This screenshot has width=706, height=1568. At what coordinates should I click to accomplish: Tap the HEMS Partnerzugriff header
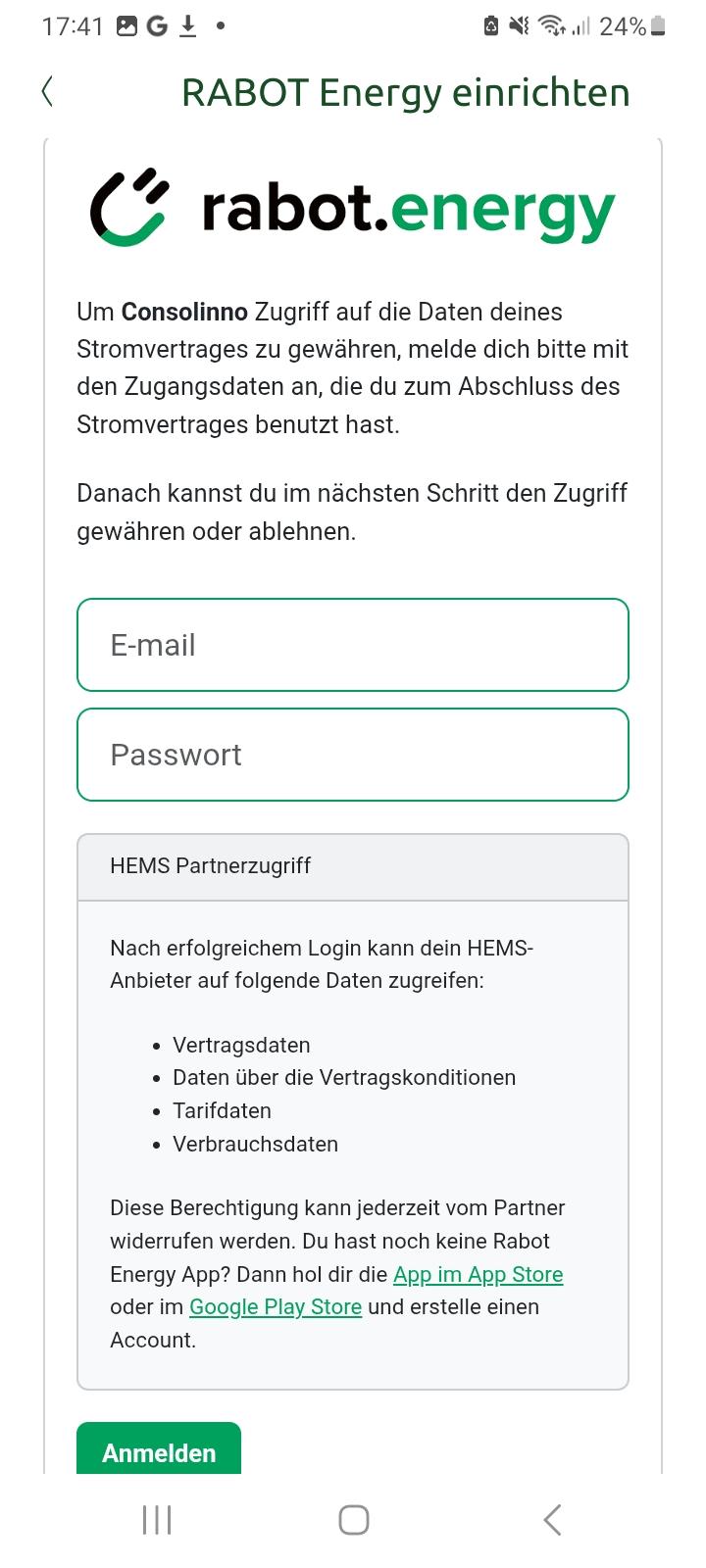209,866
